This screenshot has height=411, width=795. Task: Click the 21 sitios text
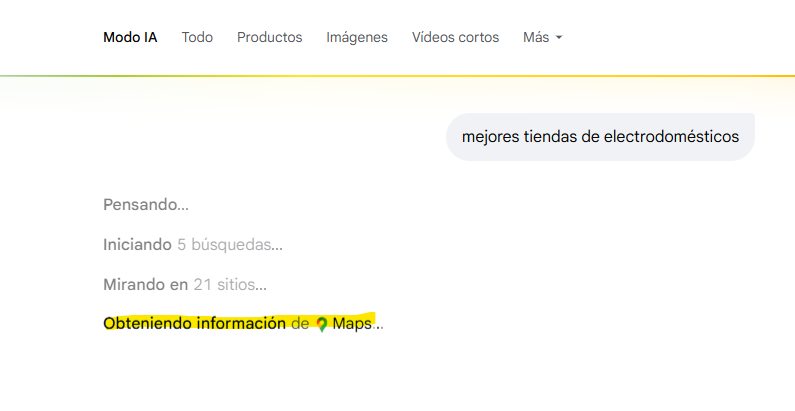[229, 285]
